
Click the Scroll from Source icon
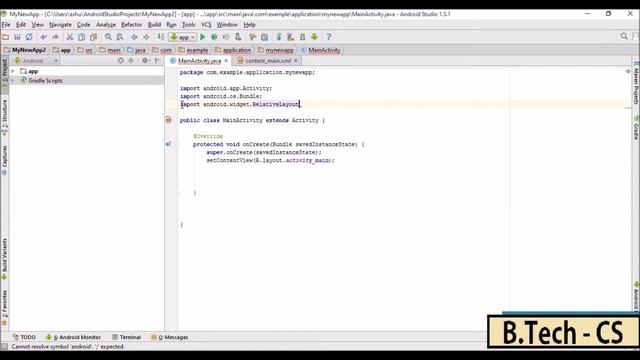pyautogui.click(x=121, y=60)
